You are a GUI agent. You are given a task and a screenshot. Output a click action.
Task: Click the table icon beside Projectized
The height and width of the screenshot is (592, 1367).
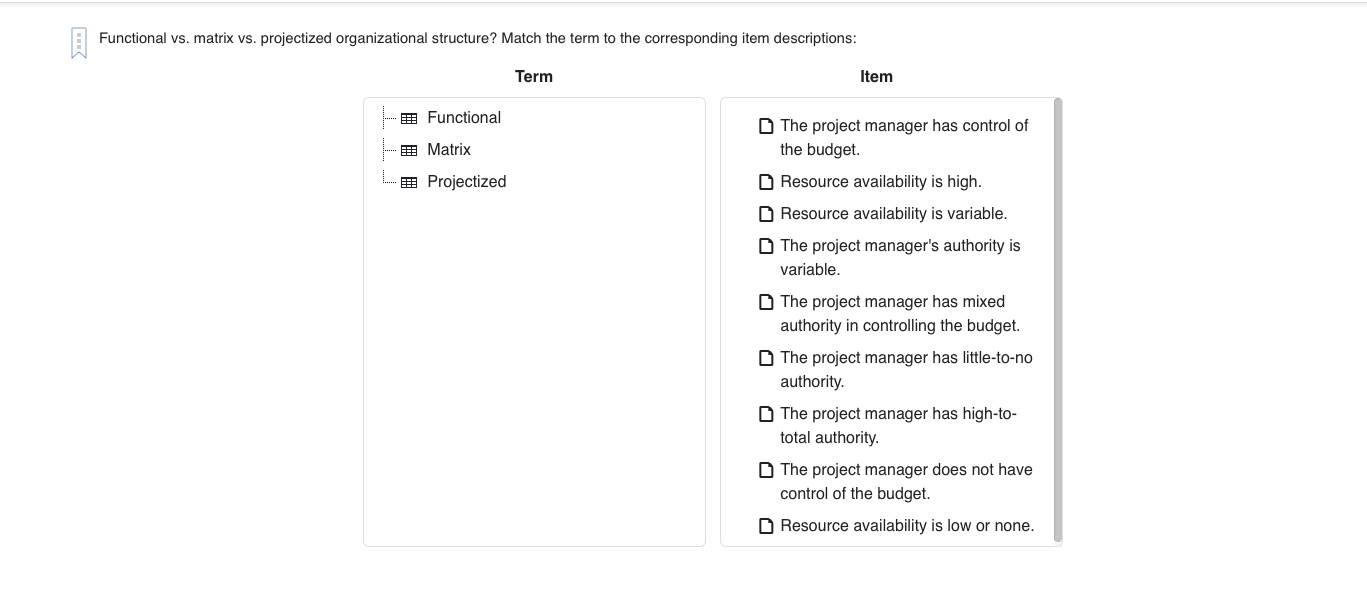(409, 181)
